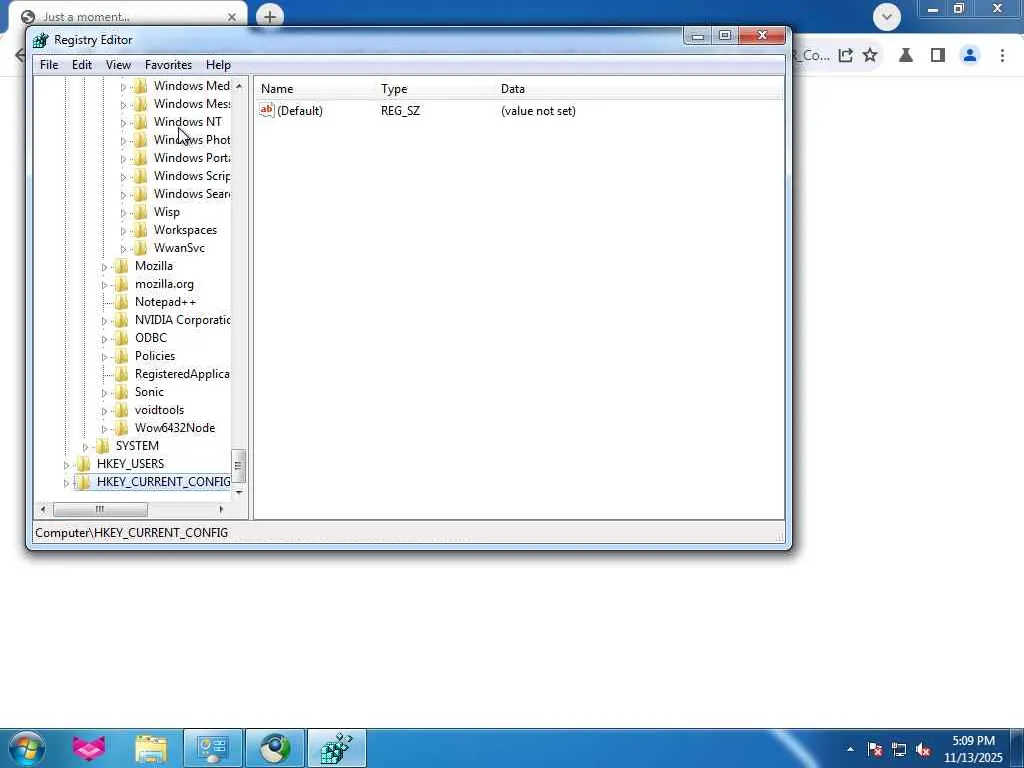This screenshot has width=1024, height=768.
Task: Select the Windows Photo Viewer key
Action: click(x=191, y=140)
